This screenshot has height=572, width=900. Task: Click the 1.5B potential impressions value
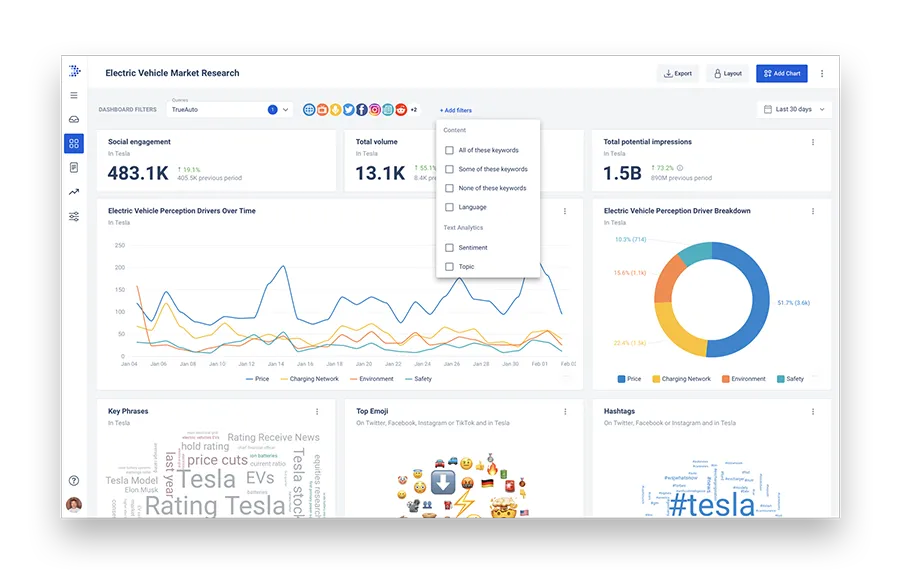tap(622, 173)
